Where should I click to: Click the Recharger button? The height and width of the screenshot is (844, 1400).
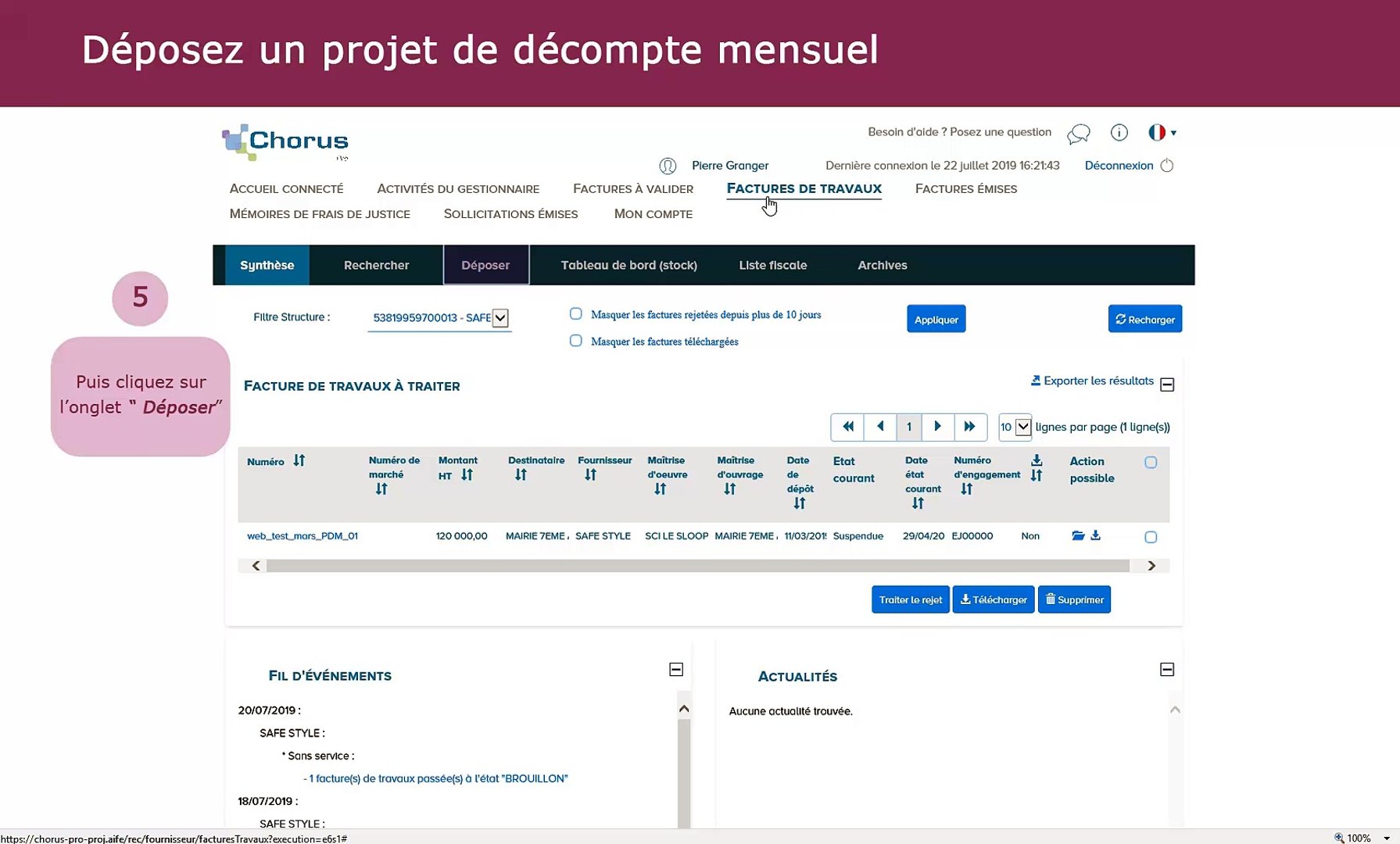[x=1145, y=319]
